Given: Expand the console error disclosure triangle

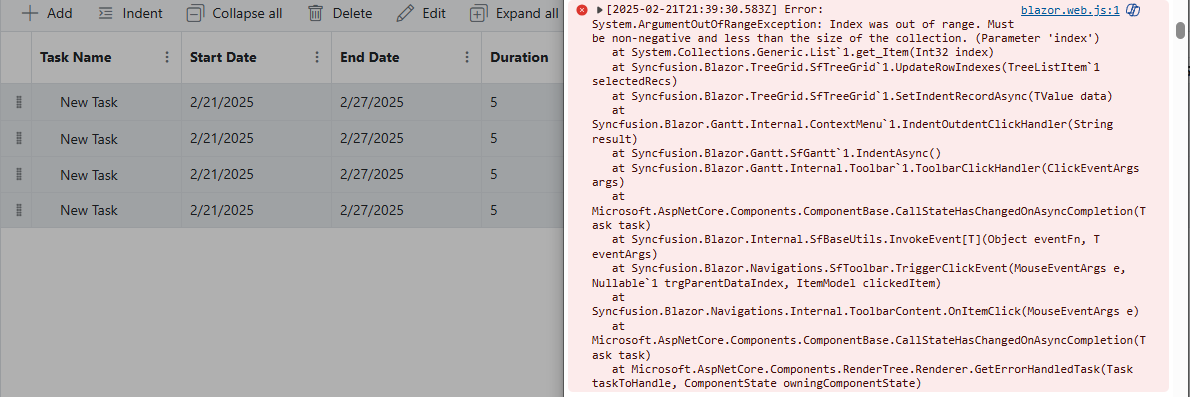Looking at the screenshot, I should [x=600, y=10].
